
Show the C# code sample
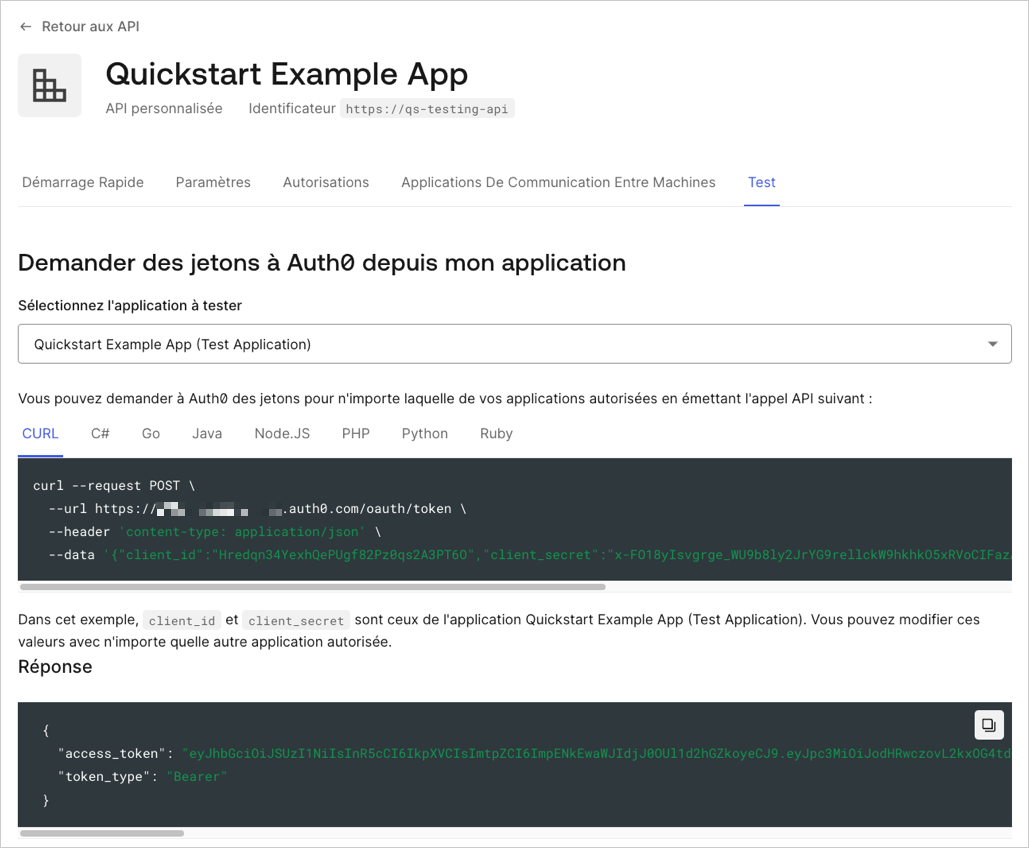100,434
